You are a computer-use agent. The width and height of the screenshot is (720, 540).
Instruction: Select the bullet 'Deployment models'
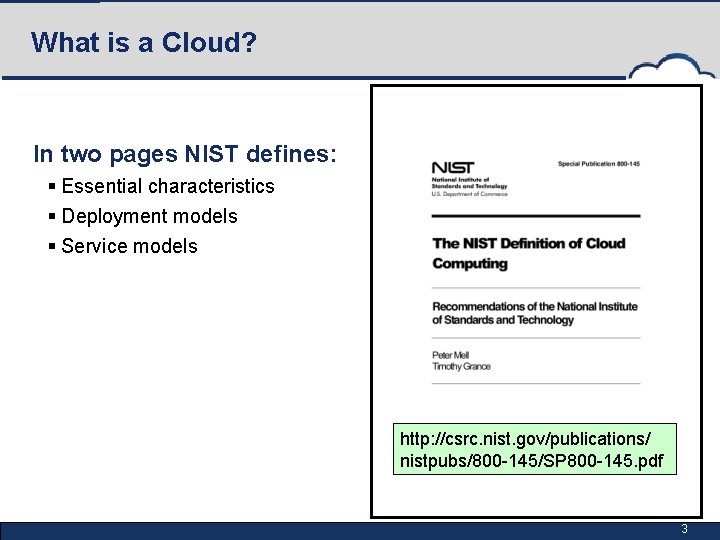click(x=149, y=216)
